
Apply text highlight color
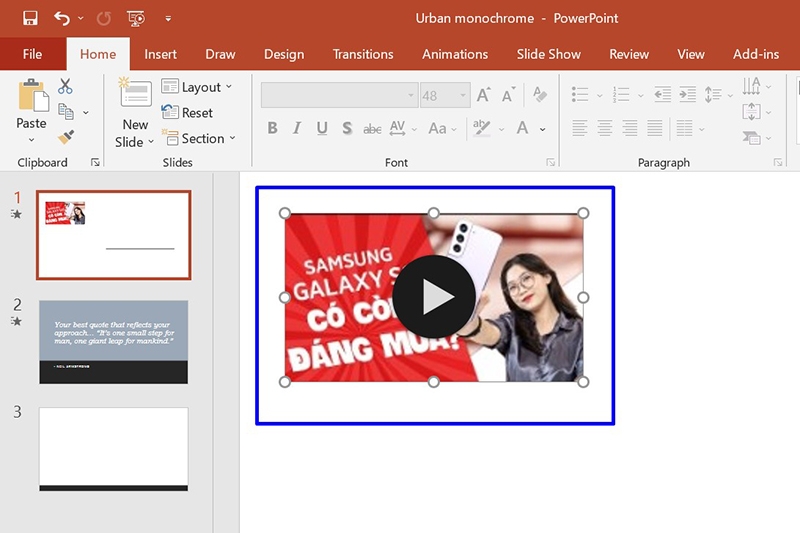(481, 128)
